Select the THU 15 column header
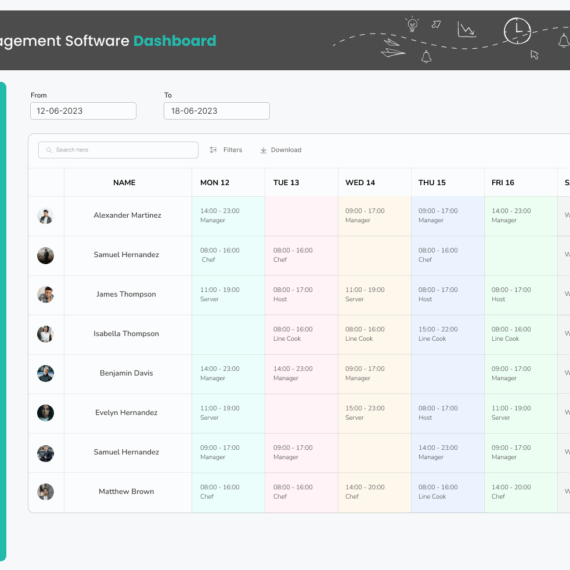The height and width of the screenshot is (570, 570). (432, 182)
